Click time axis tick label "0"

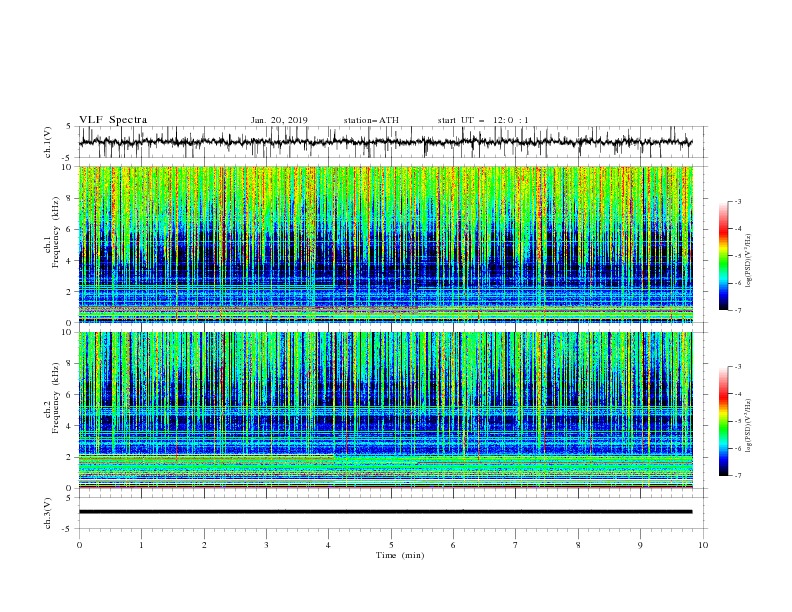pos(79,545)
